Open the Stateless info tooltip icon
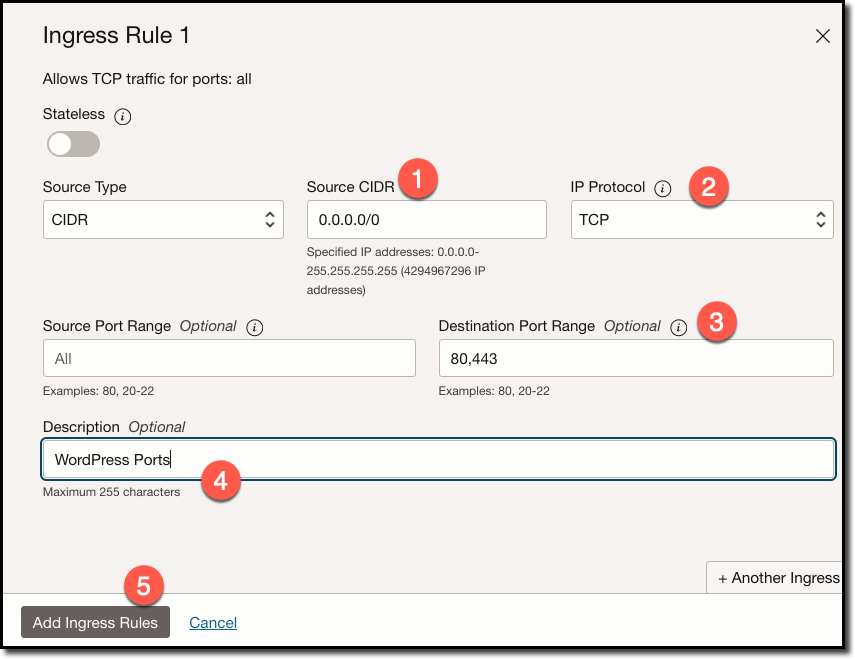 tap(122, 115)
